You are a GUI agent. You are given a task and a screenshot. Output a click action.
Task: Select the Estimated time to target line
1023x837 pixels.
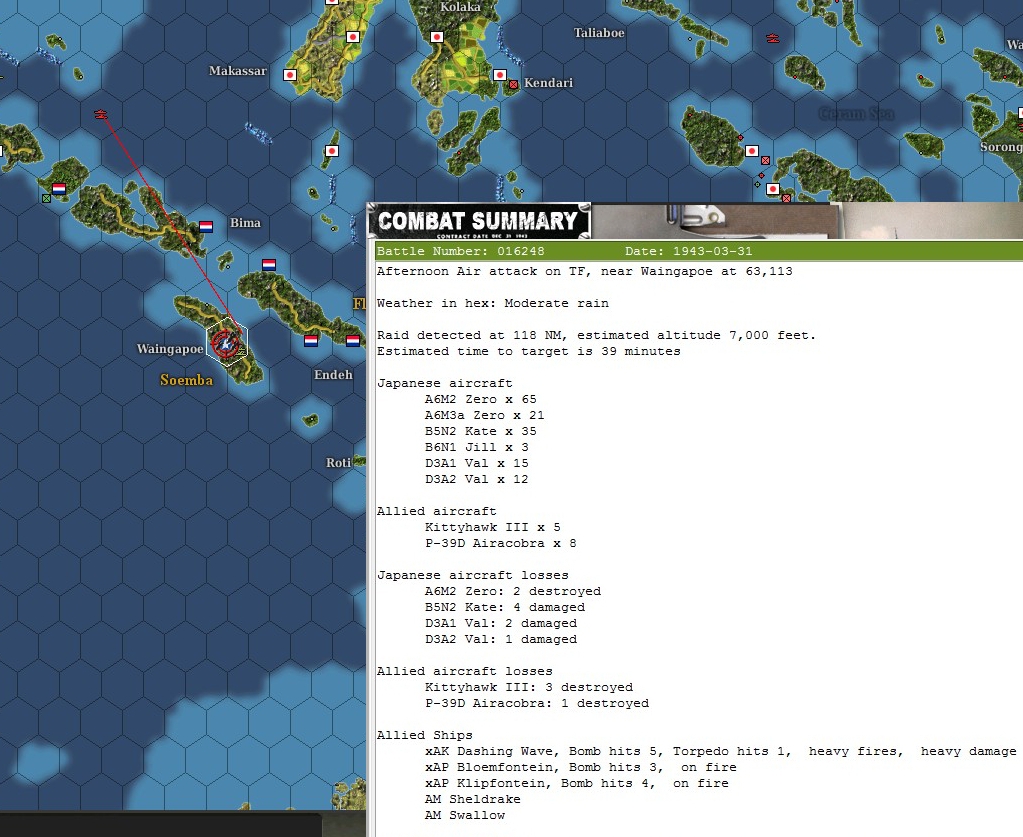point(528,351)
